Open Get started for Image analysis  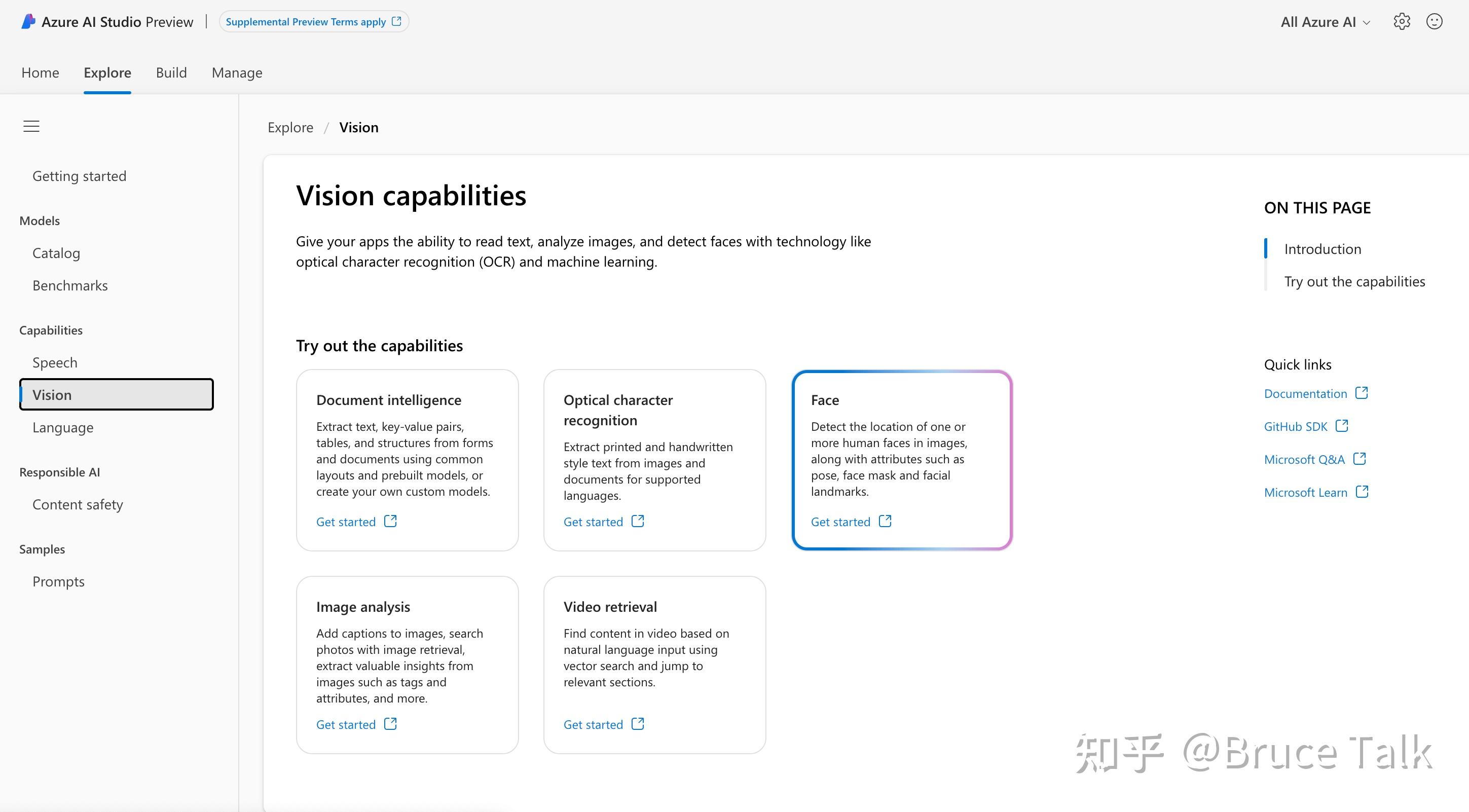347,724
